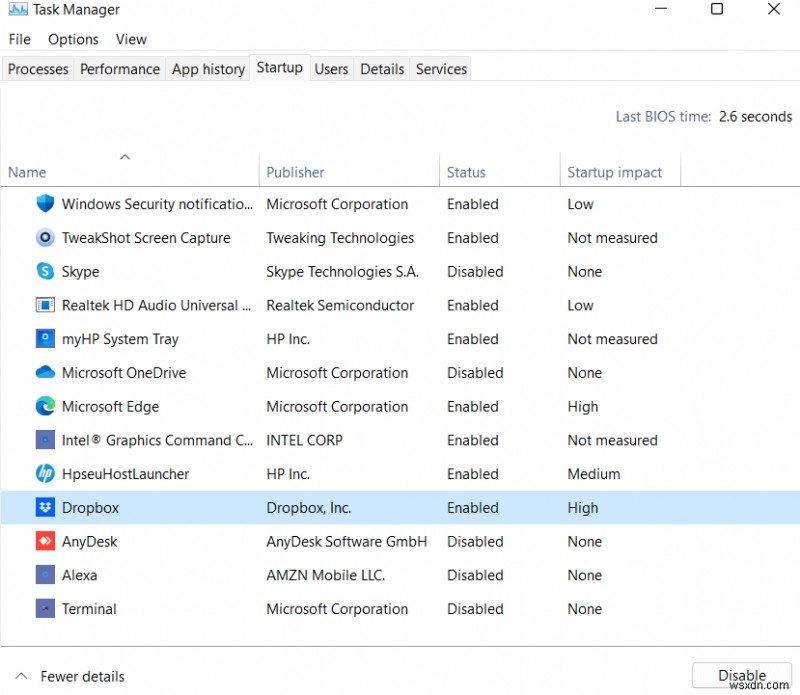
Task: Select the Alexa app icon
Action: [x=44, y=575]
